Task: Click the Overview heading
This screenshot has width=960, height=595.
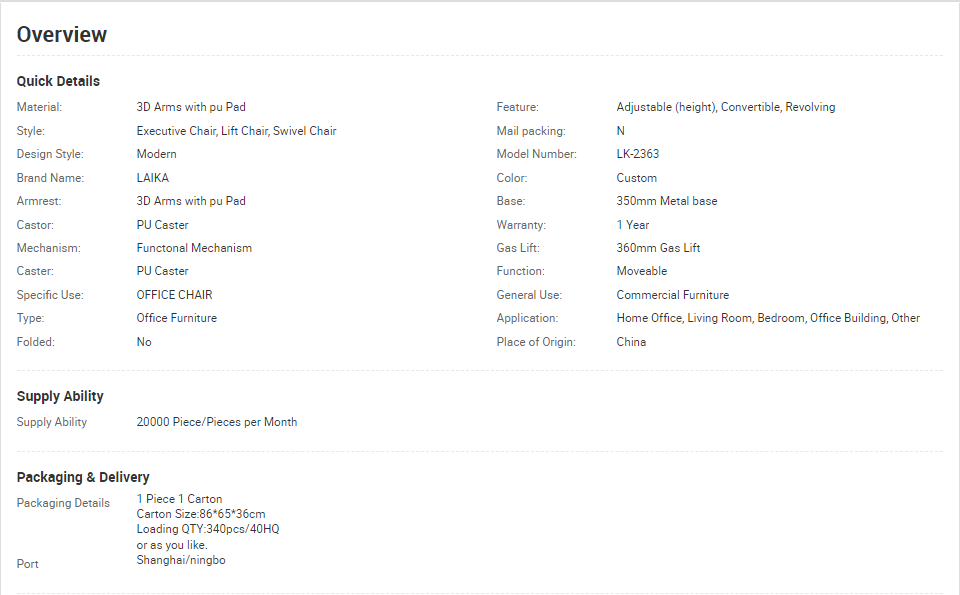Action: tap(62, 35)
